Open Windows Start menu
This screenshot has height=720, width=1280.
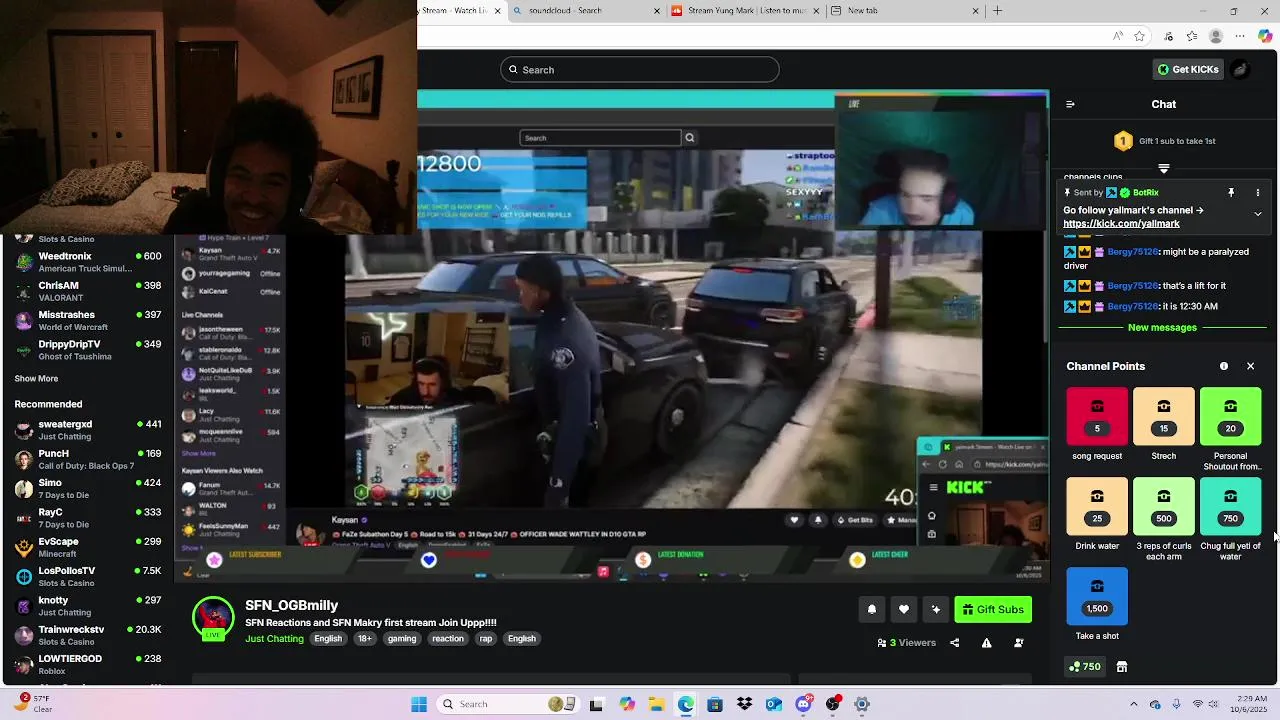[418, 704]
